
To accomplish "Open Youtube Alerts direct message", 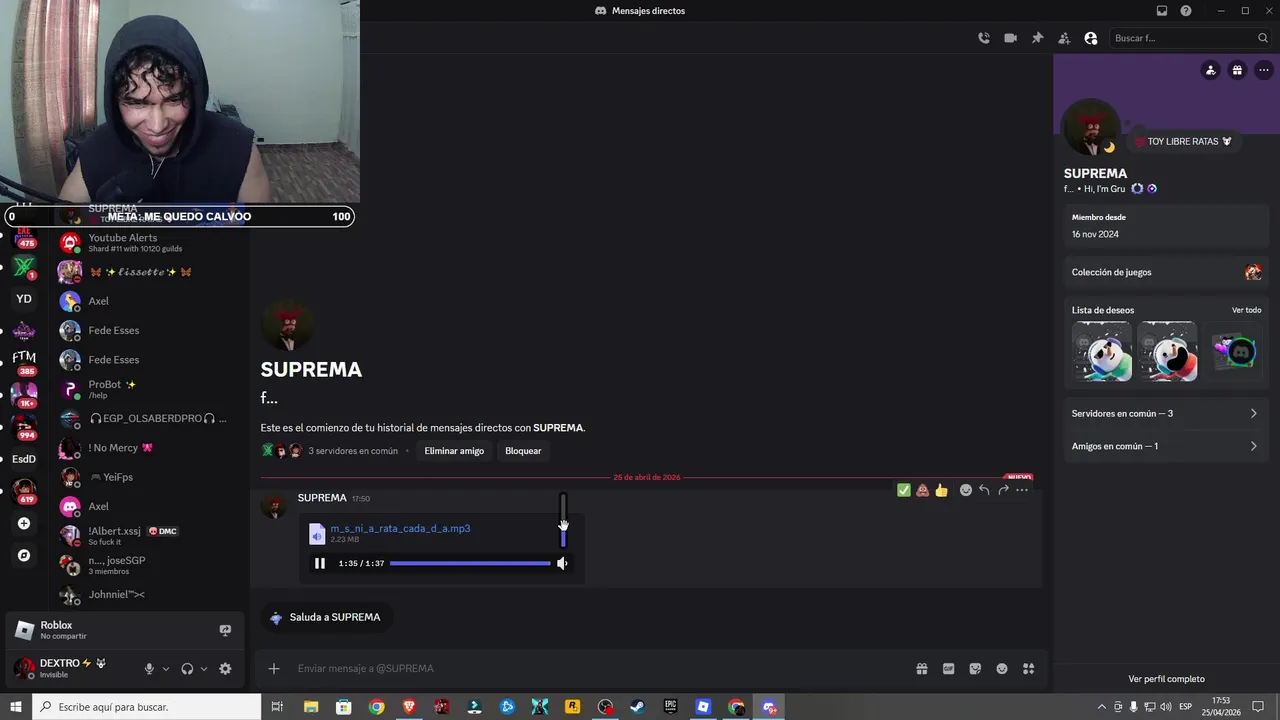I will click(148, 243).
